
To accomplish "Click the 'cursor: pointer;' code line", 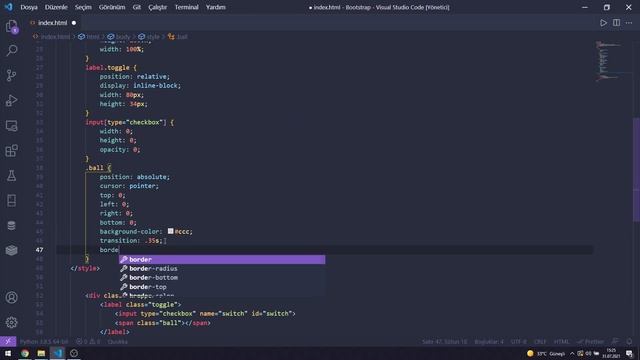I will (129, 186).
